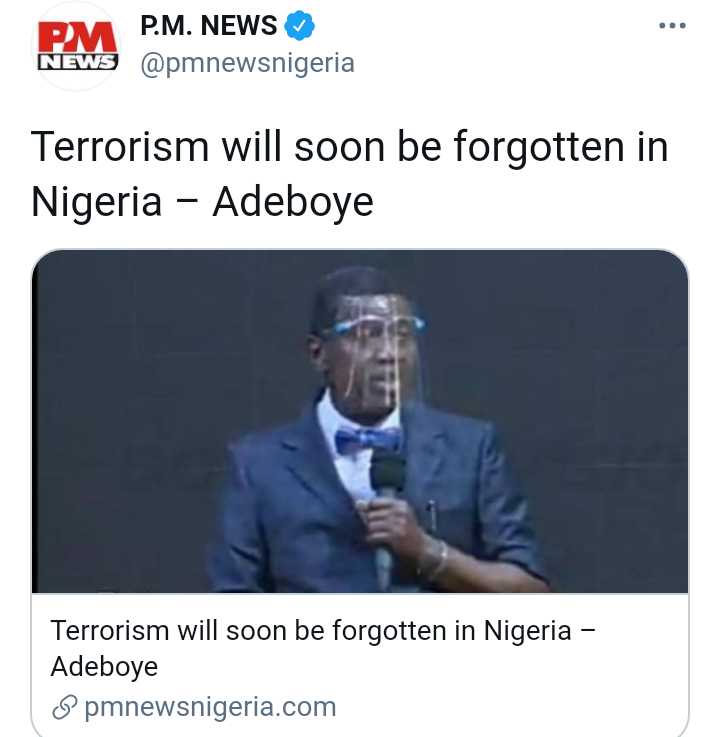Click the word Terrorism in the card title
This screenshot has width=720, height=737.
(x=110, y=630)
